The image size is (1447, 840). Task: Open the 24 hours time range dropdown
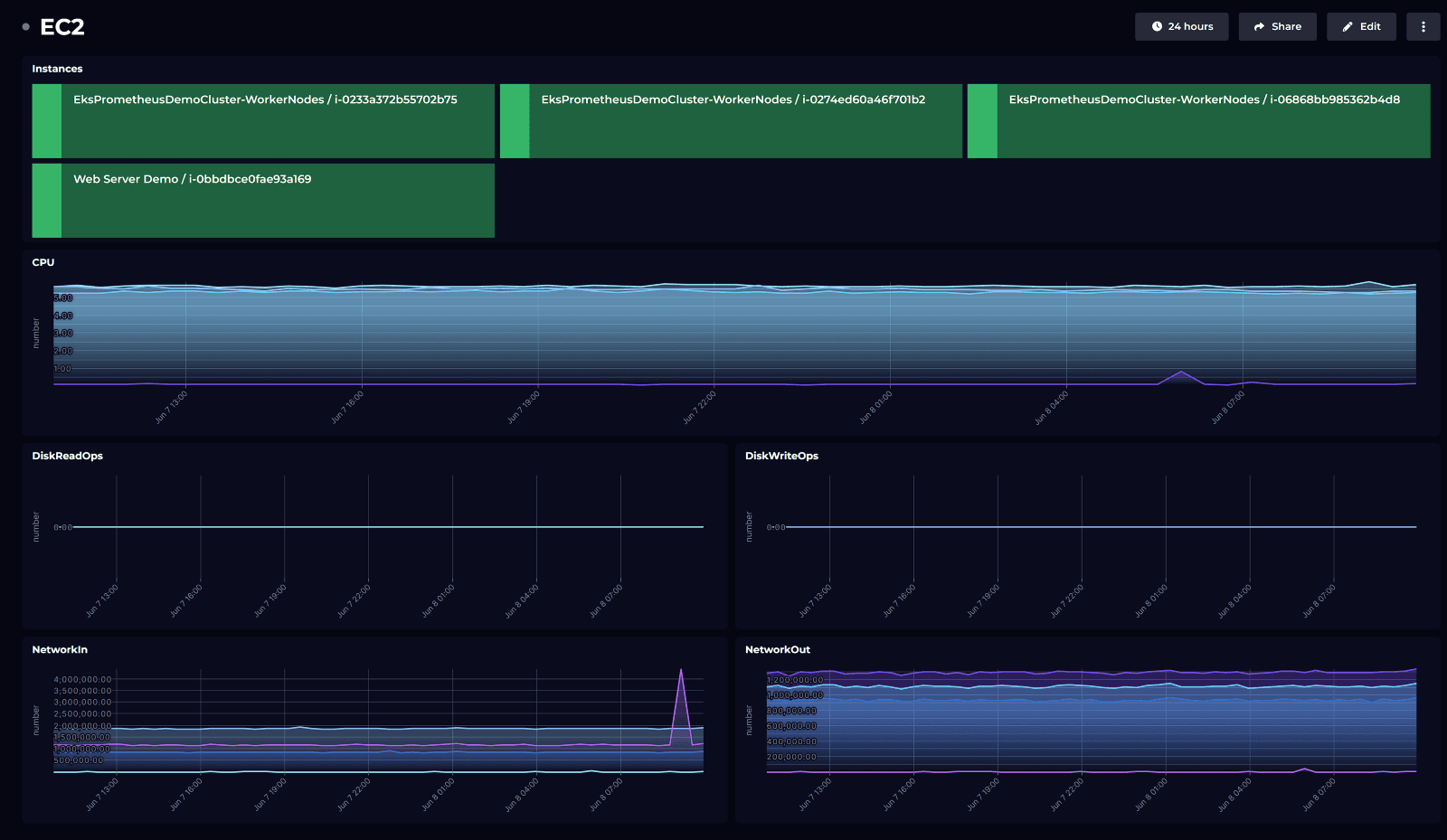point(1181,26)
